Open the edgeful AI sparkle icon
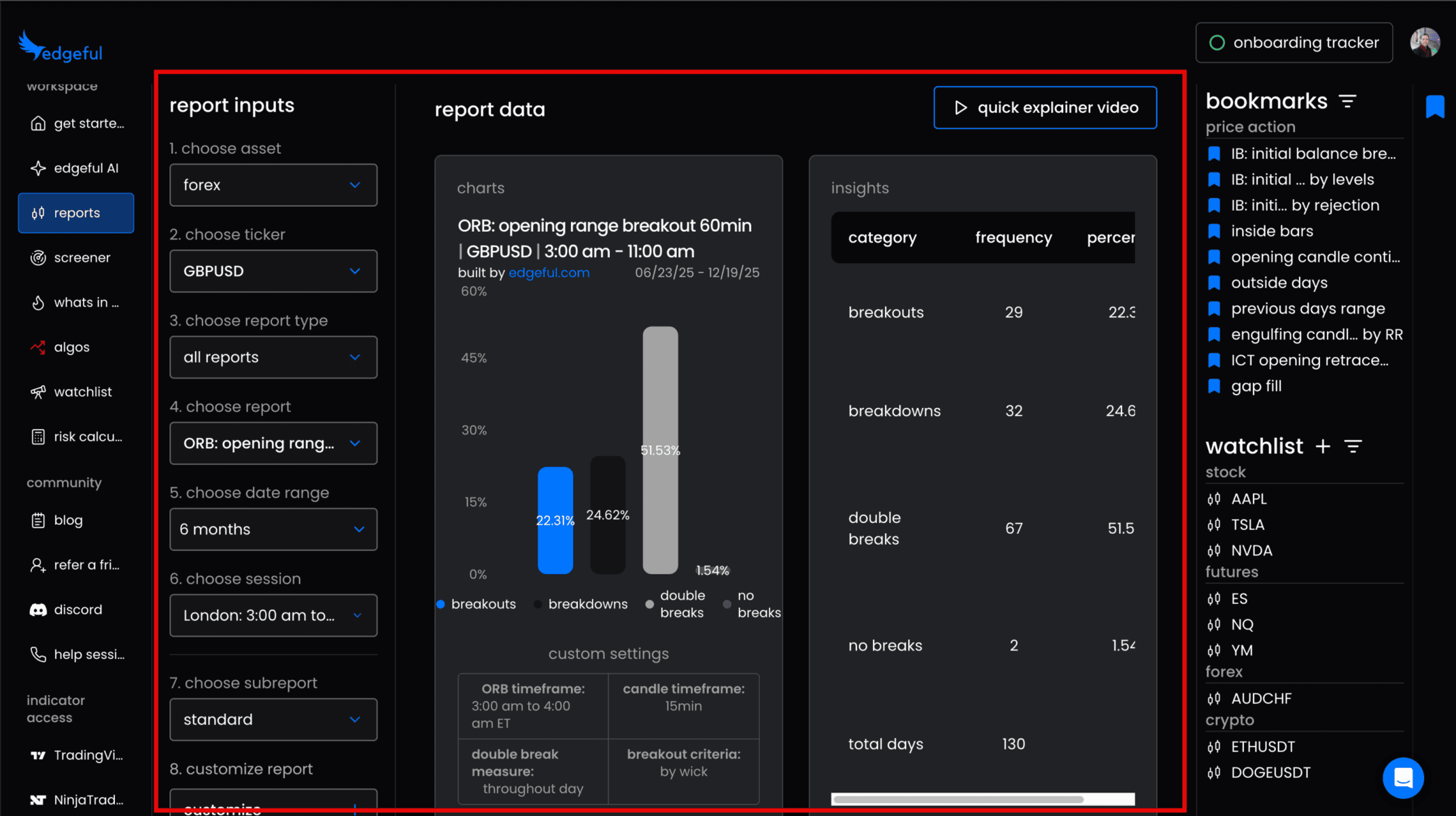 click(38, 168)
